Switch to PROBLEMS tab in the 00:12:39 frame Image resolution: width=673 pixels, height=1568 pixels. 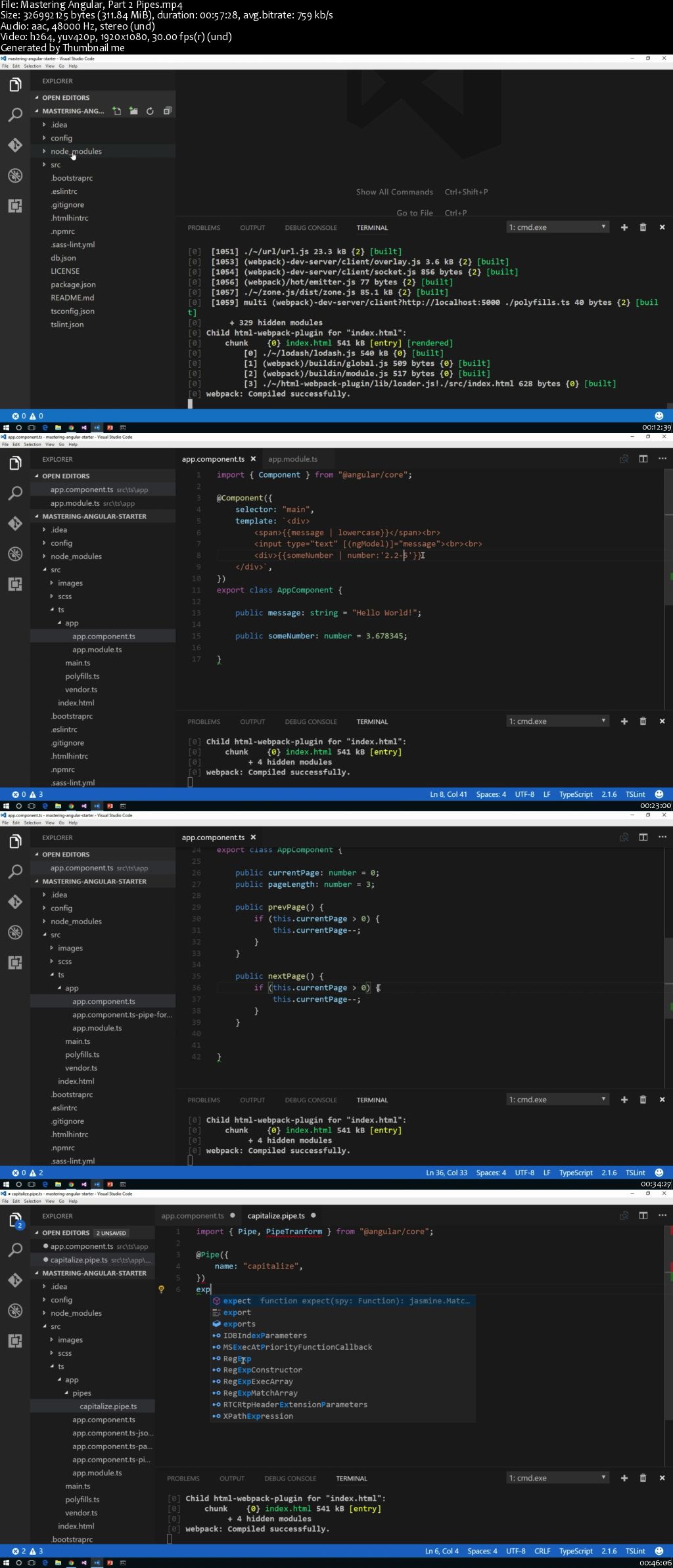pyautogui.click(x=204, y=228)
